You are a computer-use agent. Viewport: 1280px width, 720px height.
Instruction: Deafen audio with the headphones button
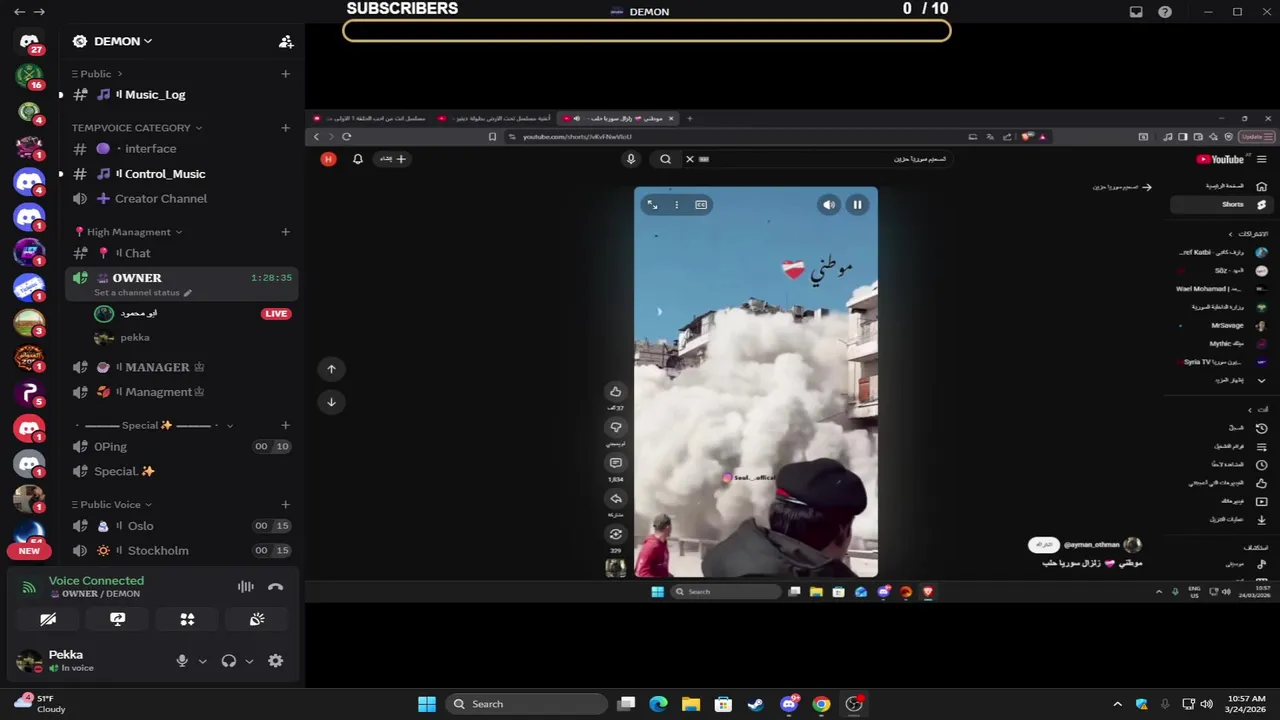pyautogui.click(x=229, y=661)
